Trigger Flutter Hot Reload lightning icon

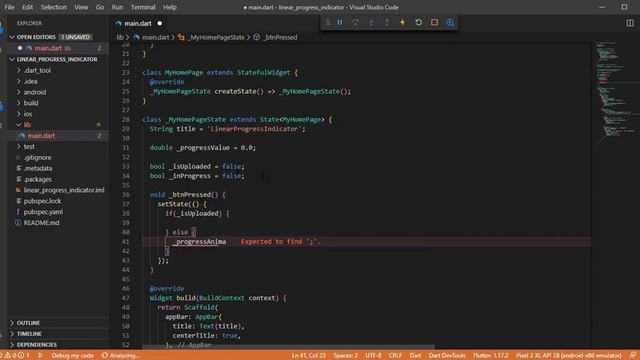(x=402, y=22)
